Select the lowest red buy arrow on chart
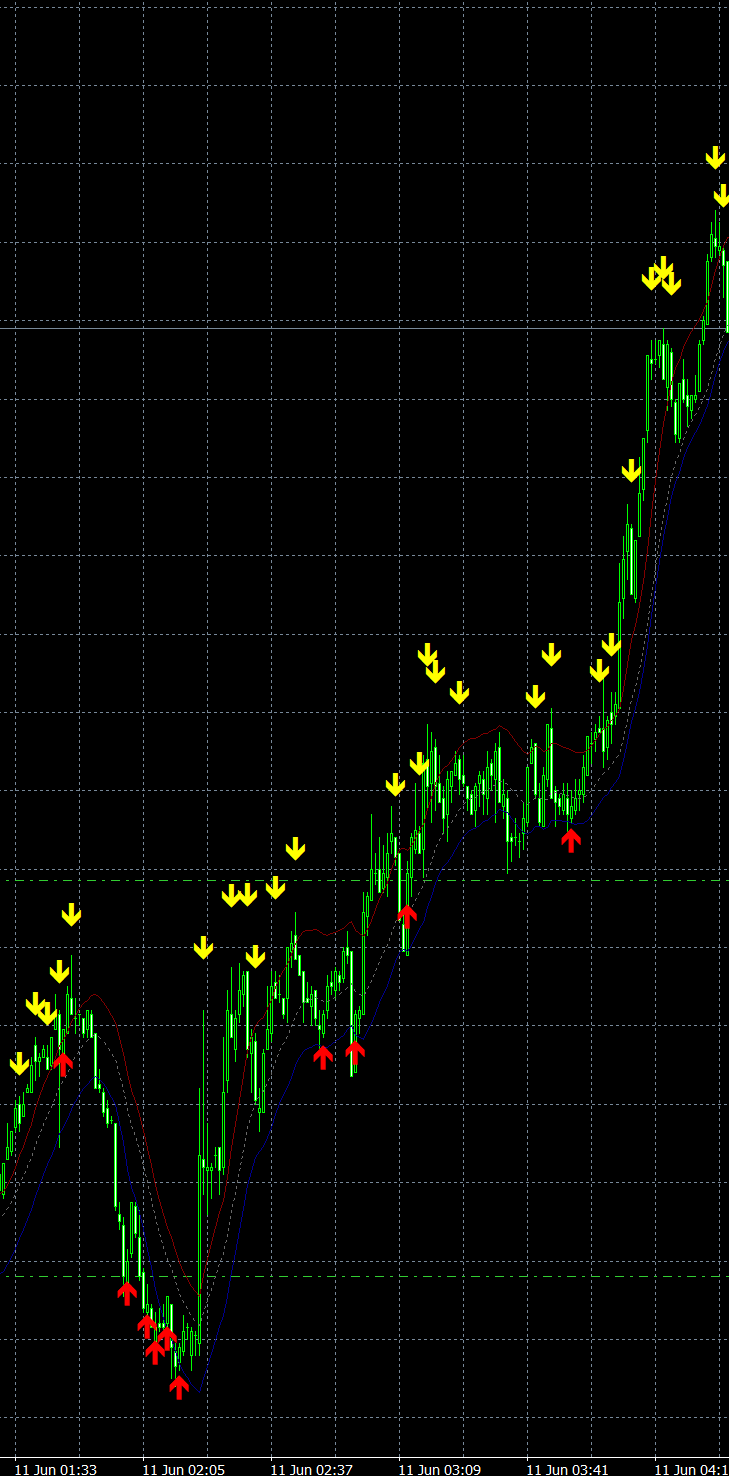Viewport: 729px width, 1476px height. click(x=179, y=1387)
